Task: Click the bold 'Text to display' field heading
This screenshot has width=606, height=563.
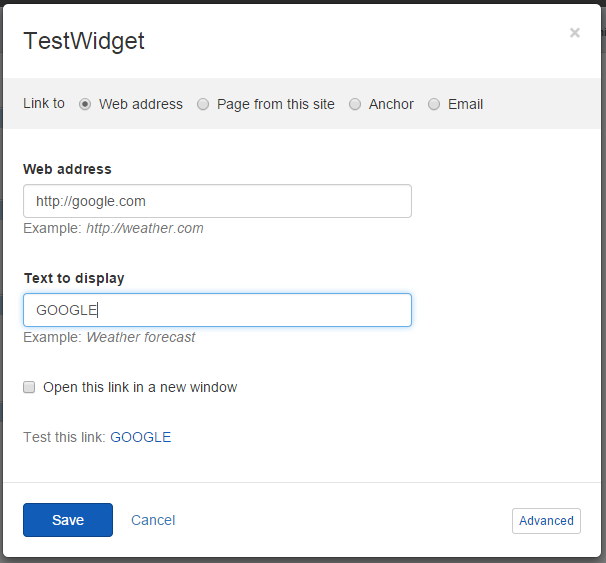Action: click(x=74, y=278)
